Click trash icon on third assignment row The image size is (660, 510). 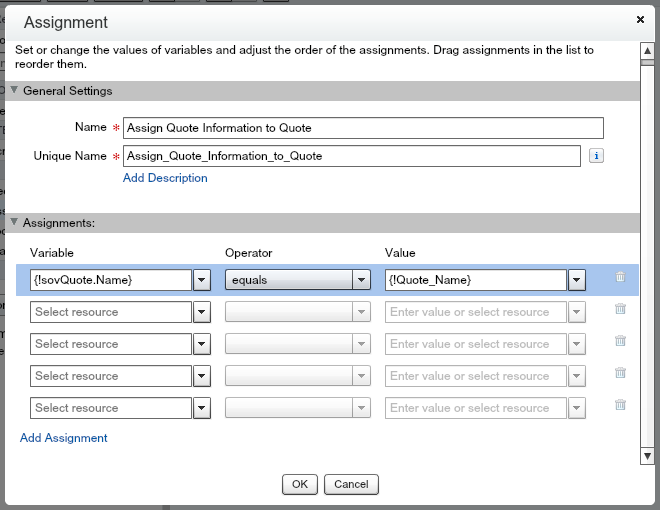tap(620, 342)
